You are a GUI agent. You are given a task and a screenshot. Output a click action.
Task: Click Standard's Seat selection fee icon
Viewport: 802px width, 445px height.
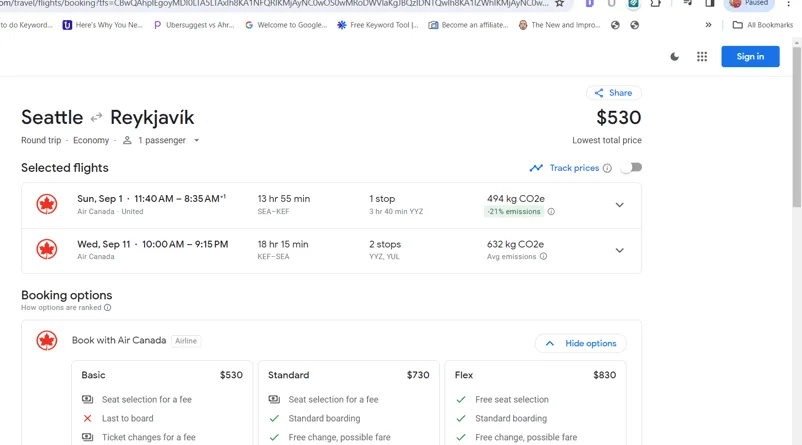[274, 399]
